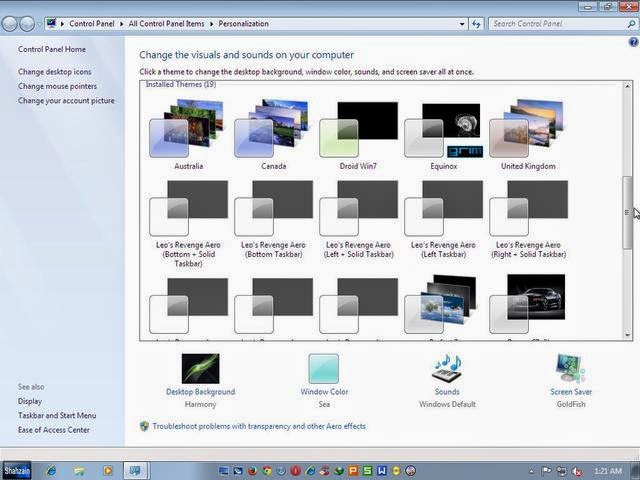This screenshot has height=480, width=640.
Task: Expand the address bar history dropdown
Action: [462, 24]
